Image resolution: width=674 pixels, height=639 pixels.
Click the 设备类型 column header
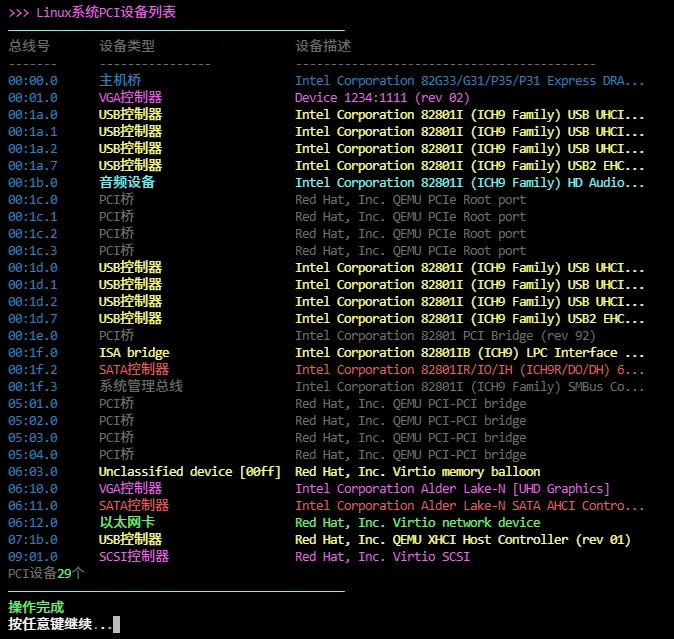point(127,46)
